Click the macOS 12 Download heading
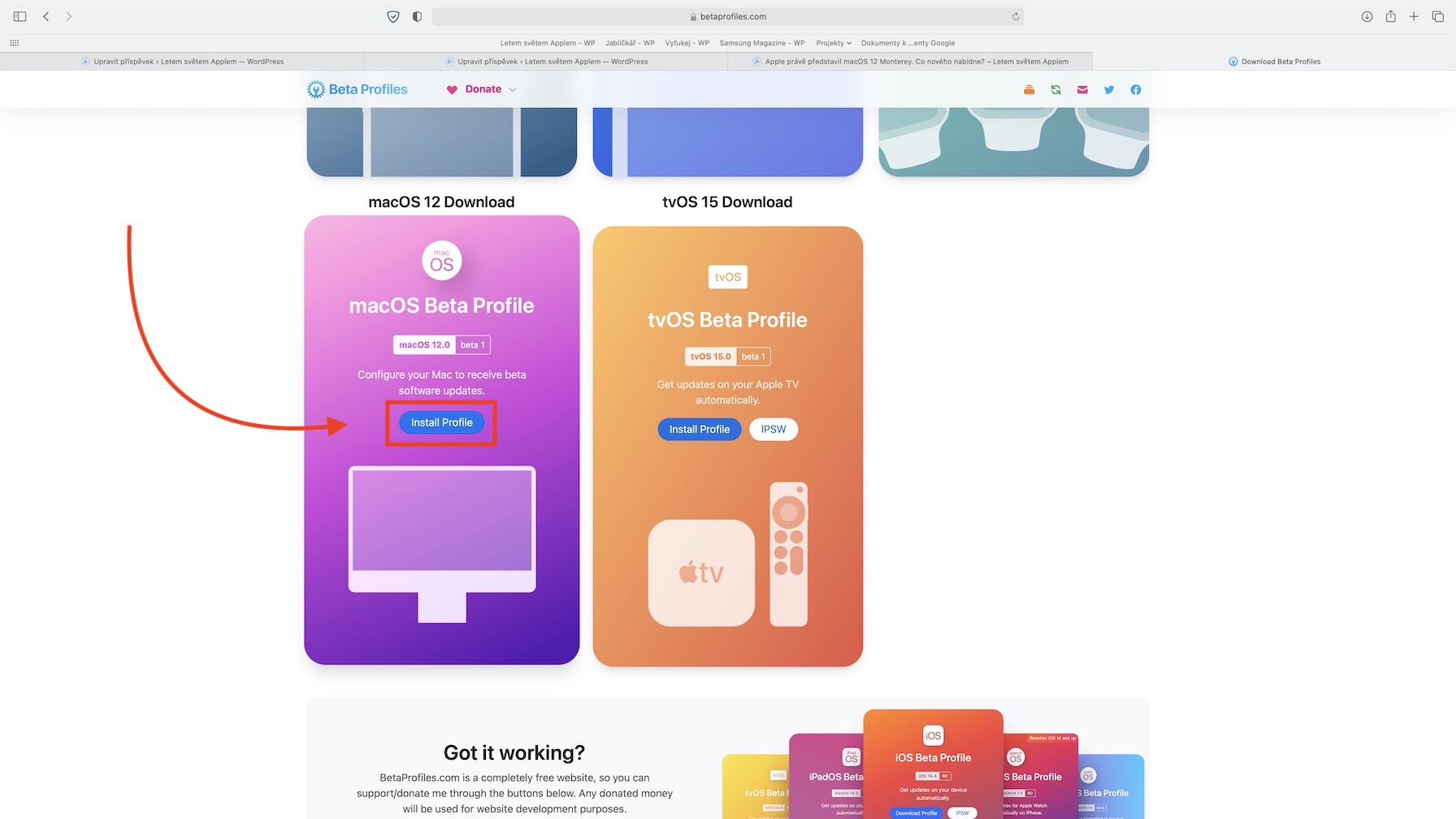This screenshot has width=1456, height=819. 441,202
